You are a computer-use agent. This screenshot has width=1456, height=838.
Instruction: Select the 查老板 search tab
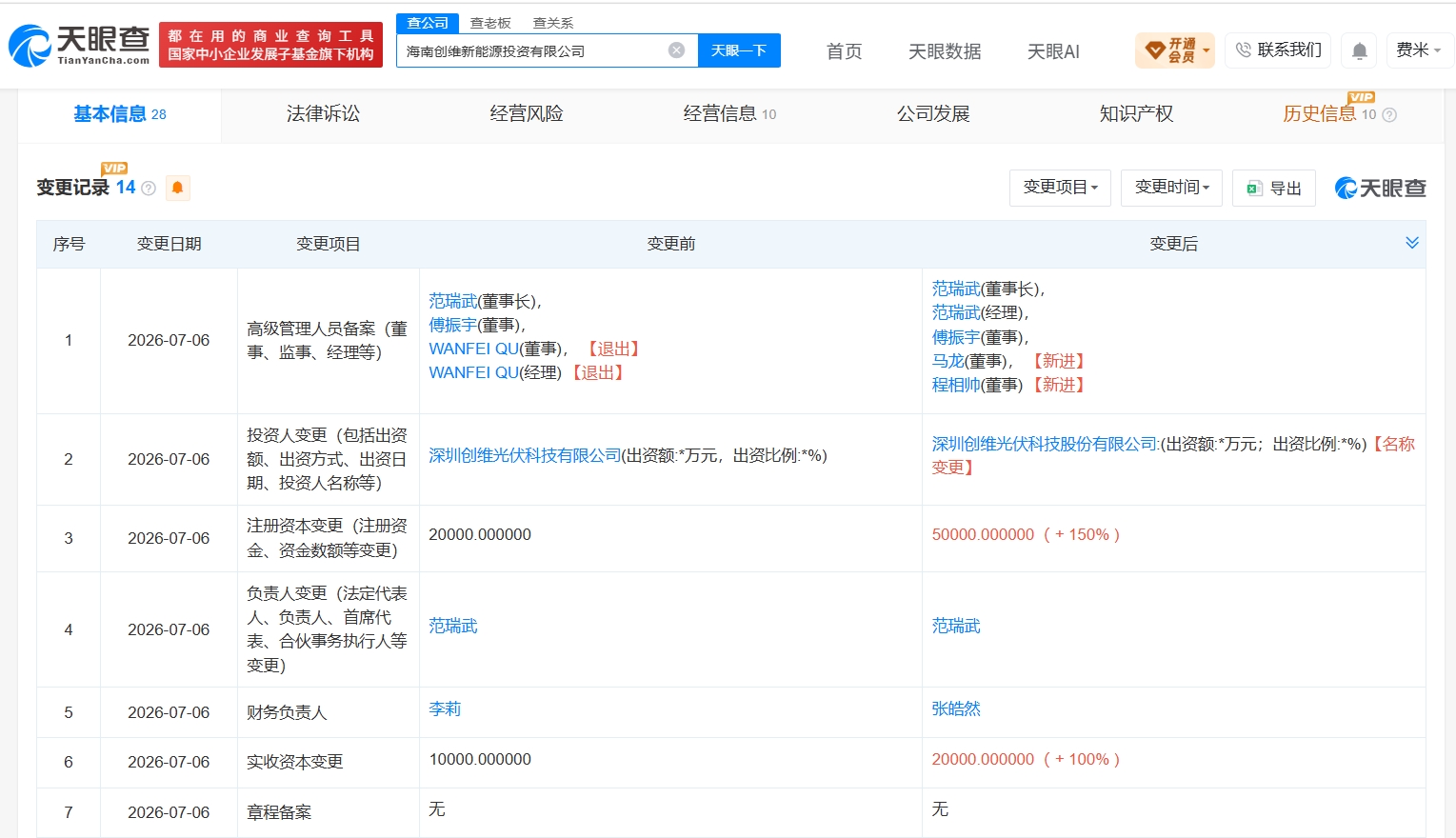coord(490,23)
